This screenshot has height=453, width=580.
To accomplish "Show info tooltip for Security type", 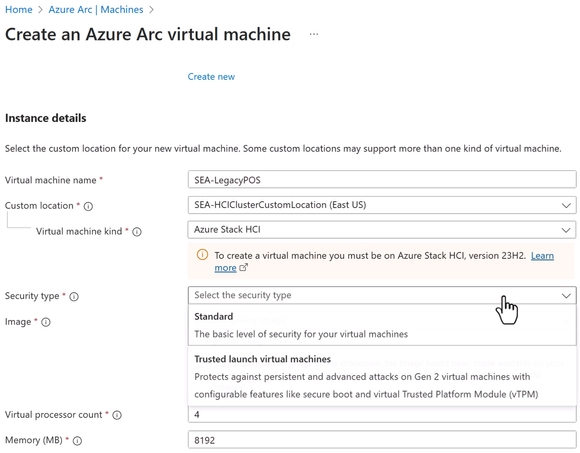I will click(74, 297).
